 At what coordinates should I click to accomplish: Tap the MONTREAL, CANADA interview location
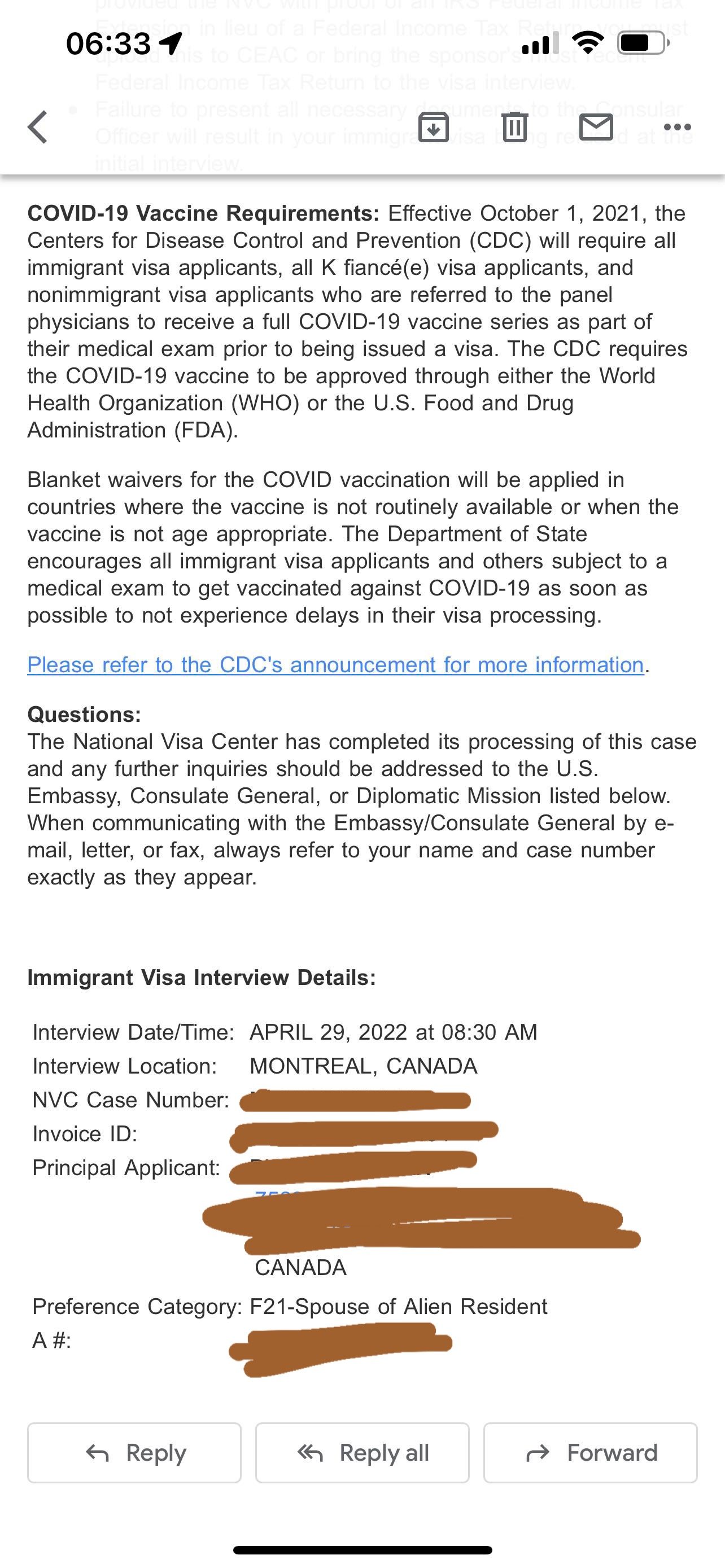[x=364, y=1066]
